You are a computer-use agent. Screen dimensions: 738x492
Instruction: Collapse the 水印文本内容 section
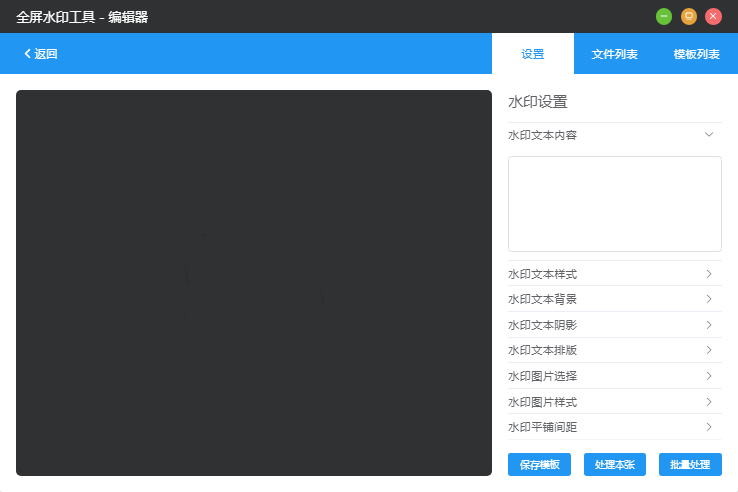pos(614,135)
